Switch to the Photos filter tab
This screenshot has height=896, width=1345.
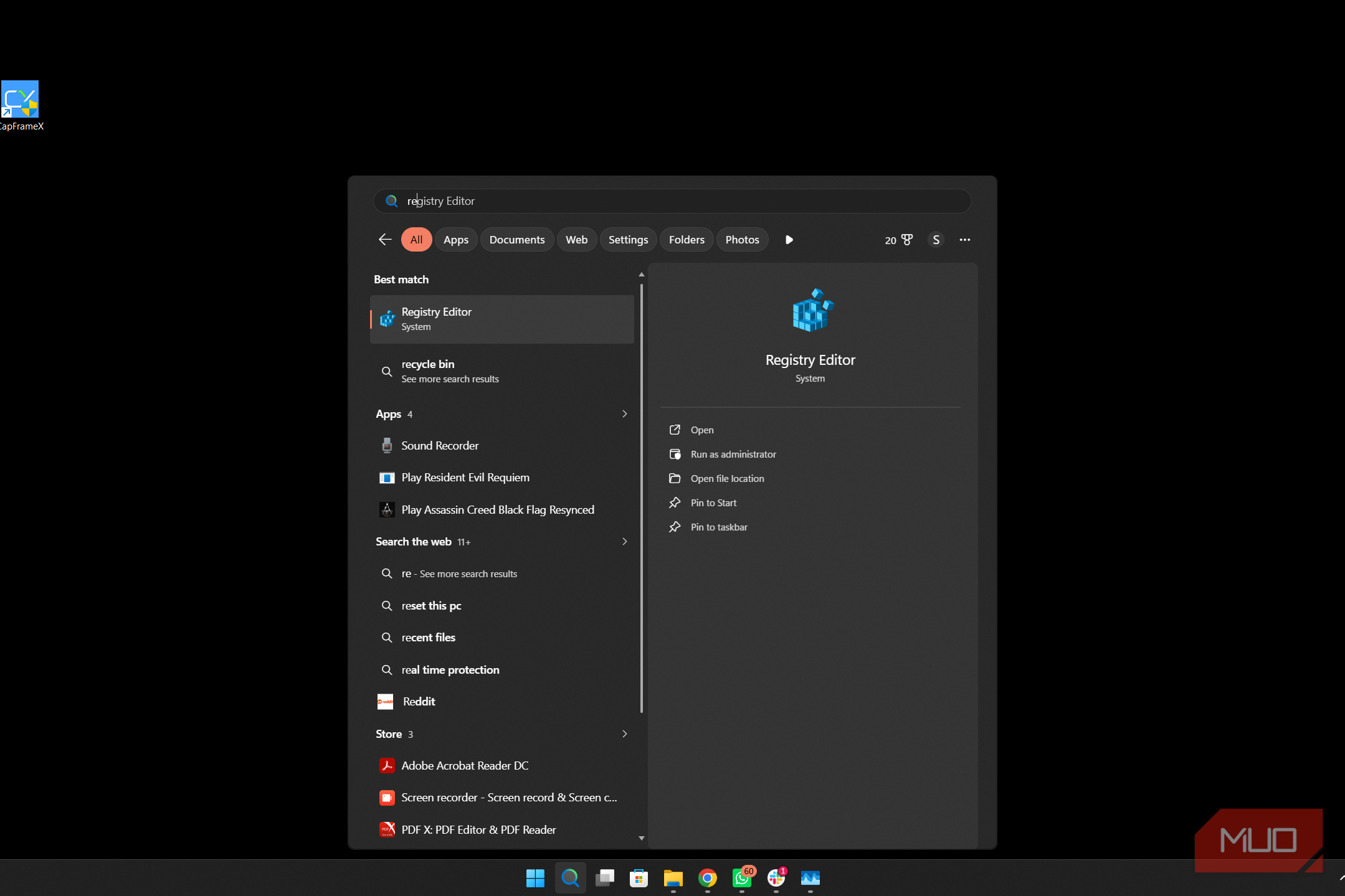(742, 240)
